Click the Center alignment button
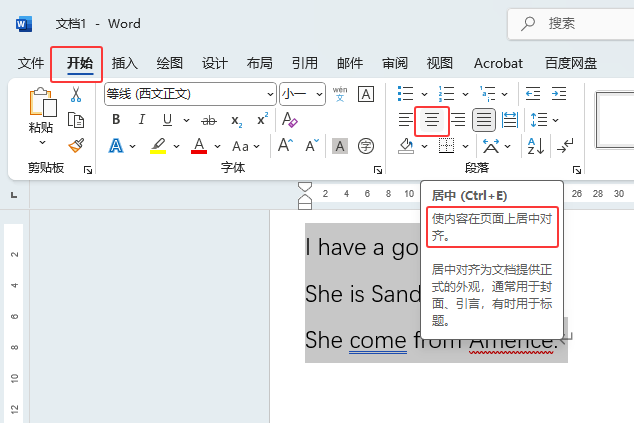The image size is (634, 423). tap(431, 120)
